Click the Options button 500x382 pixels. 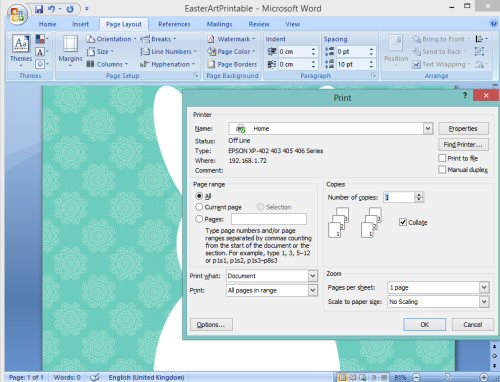211,324
